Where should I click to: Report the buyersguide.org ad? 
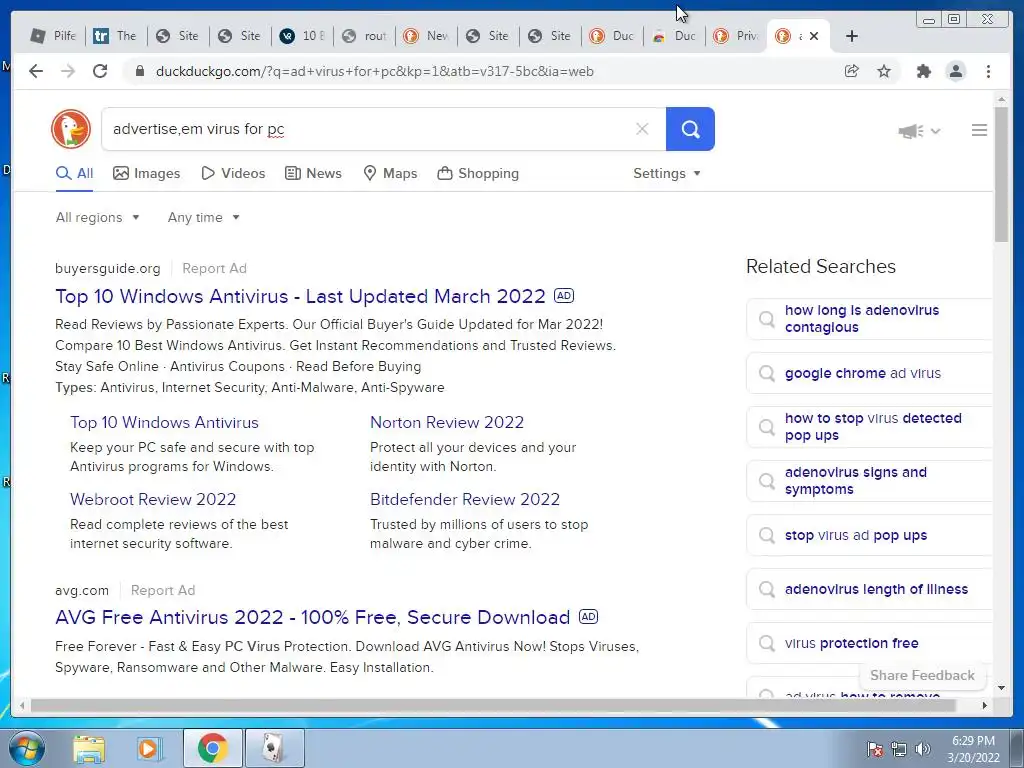tap(214, 268)
